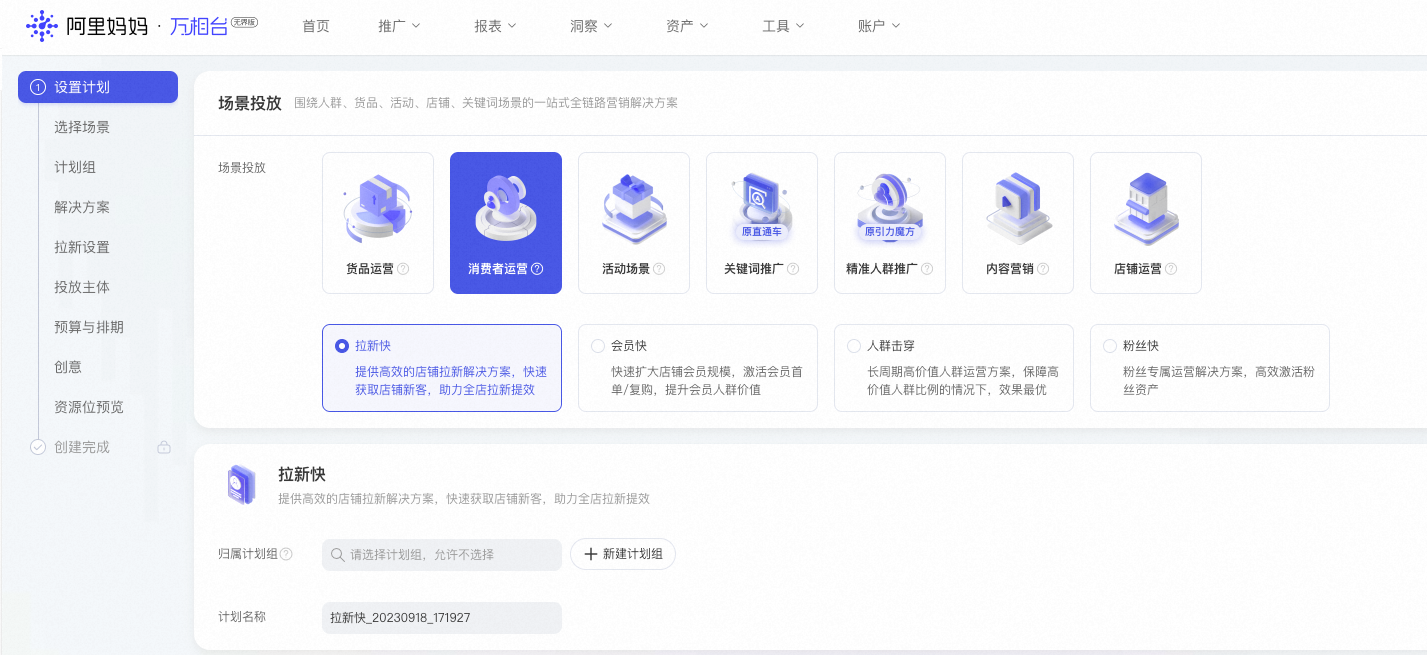Select the 拉新快 radio option
This screenshot has width=1427, height=655.
342,346
